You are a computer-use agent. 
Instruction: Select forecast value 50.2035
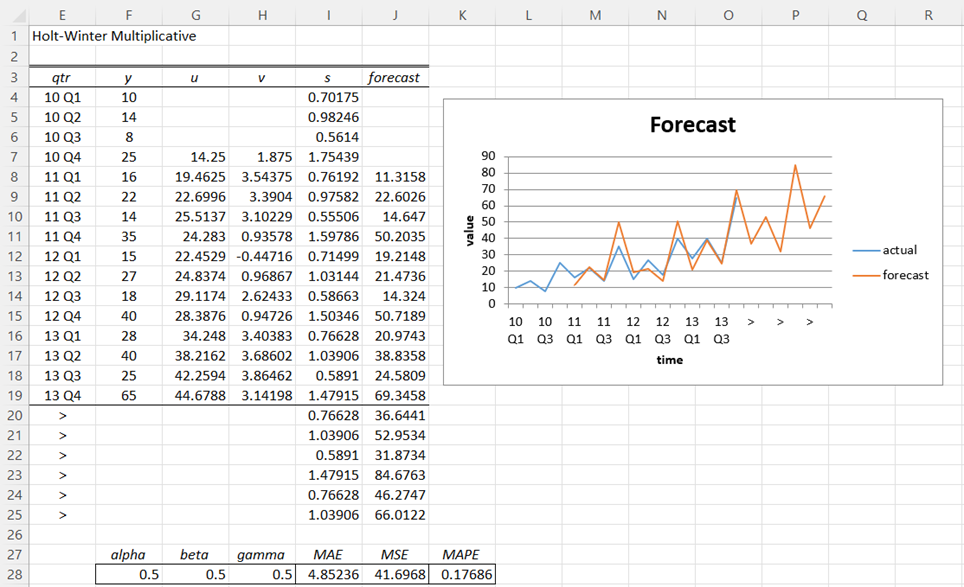(395, 236)
